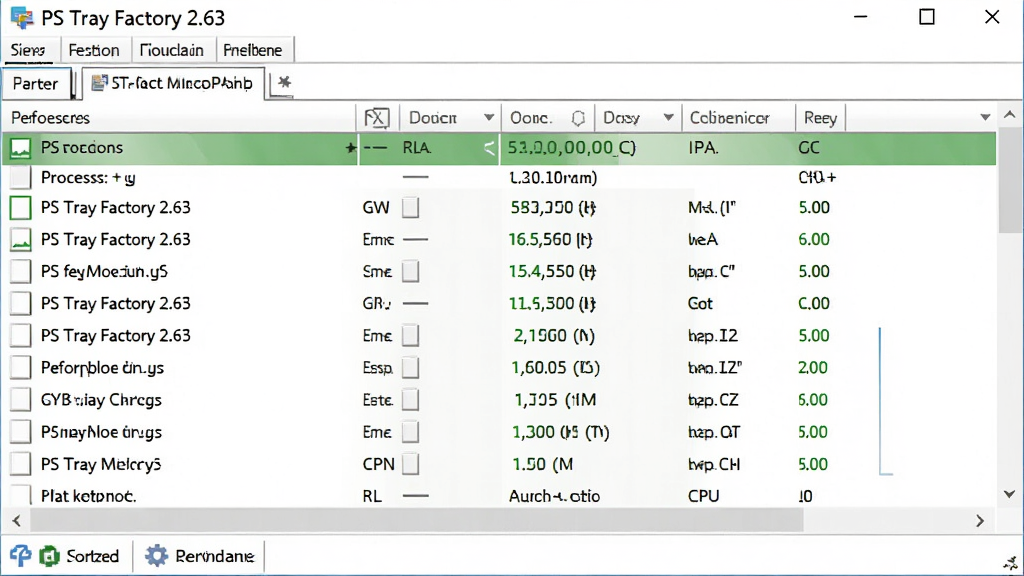The width and height of the screenshot is (1024, 576).
Task: Open the Dosy column dropdown arrow
Action: coord(668,118)
